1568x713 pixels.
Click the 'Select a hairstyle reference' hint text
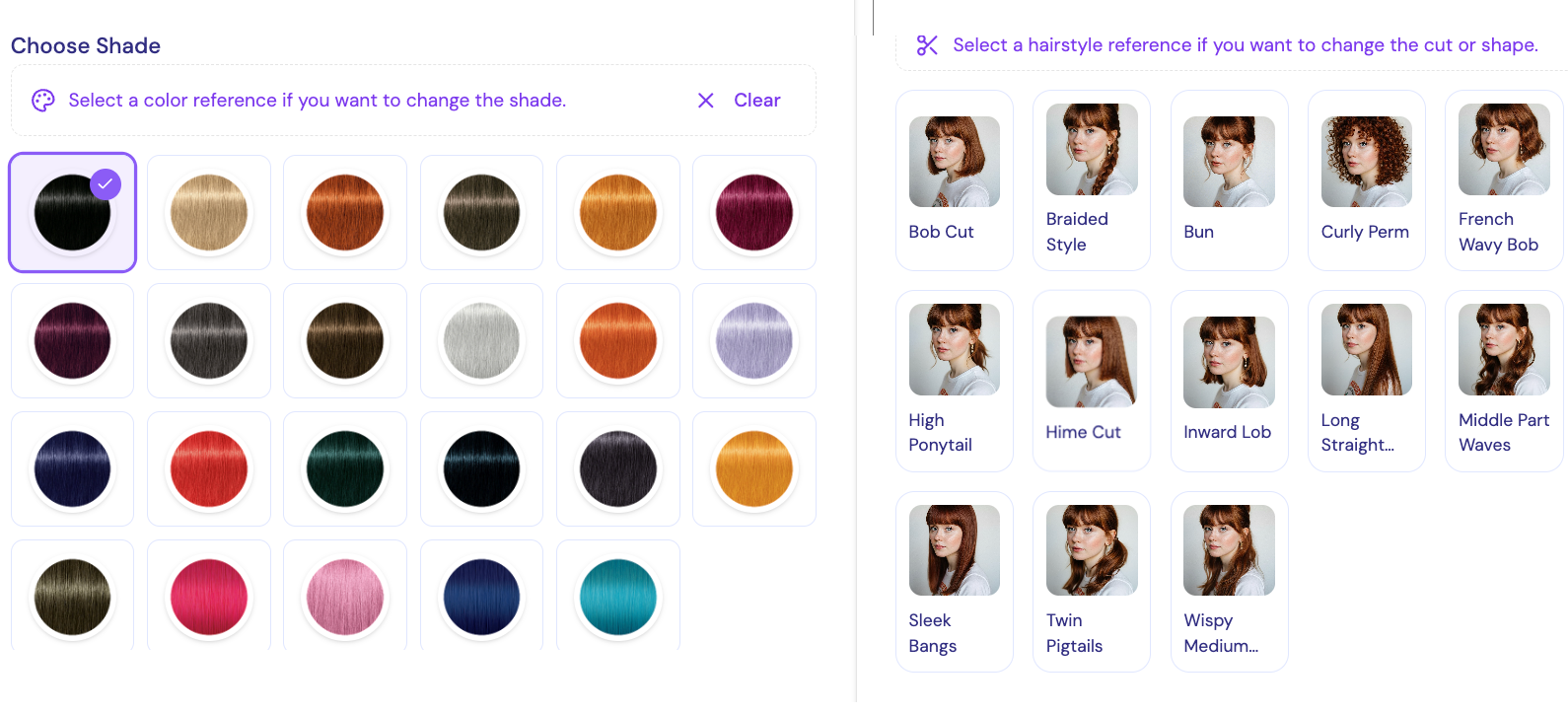click(1246, 45)
